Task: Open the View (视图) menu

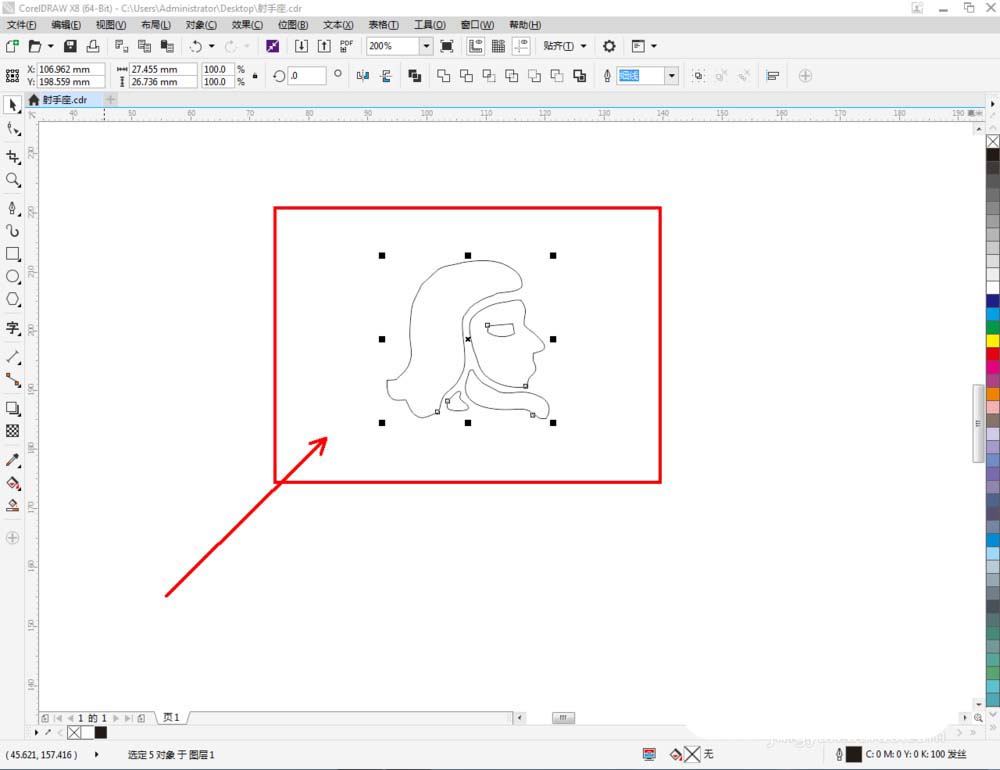Action: click(x=110, y=25)
